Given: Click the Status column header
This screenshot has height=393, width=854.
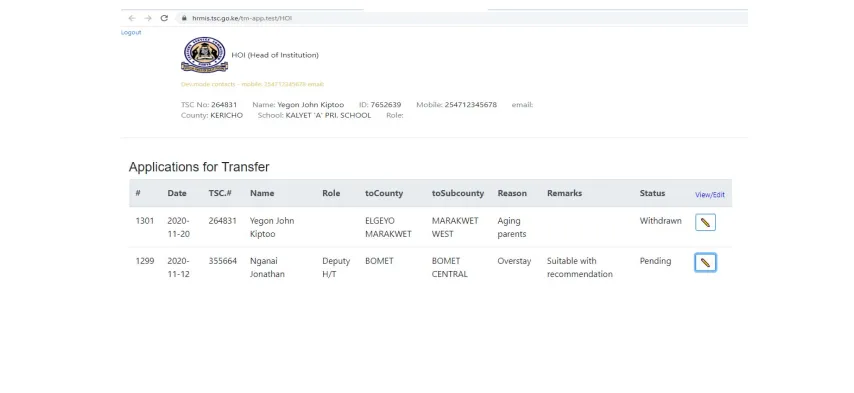Looking at the screenshot, I should coord(652,193).
